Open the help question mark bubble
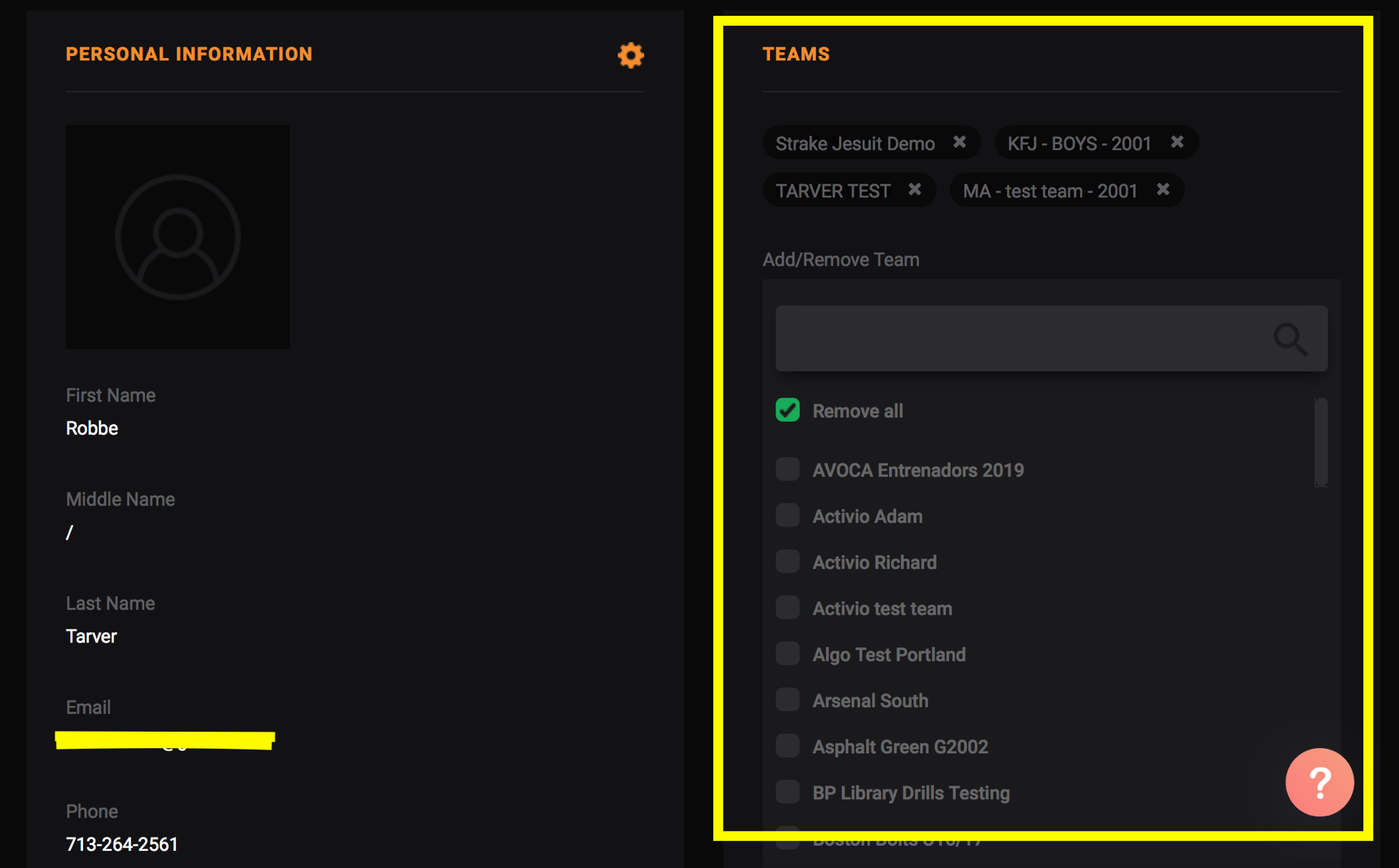1399x868 pixels. pyautogui.click(x=1319, y=782)
